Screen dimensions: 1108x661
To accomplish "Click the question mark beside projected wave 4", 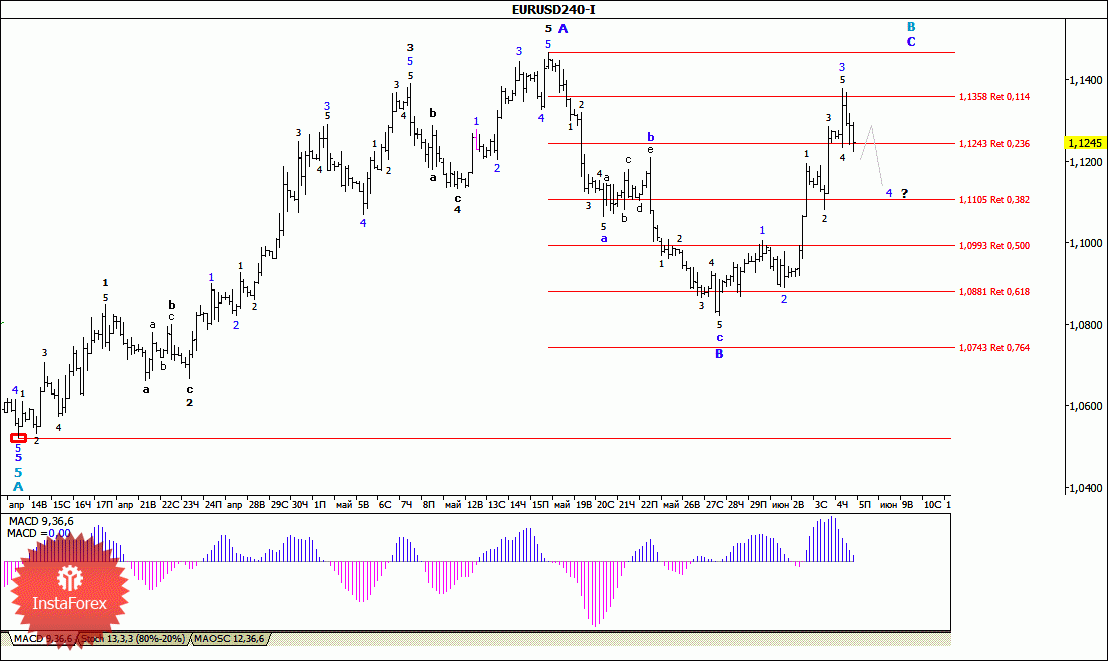I will point(904,193).
